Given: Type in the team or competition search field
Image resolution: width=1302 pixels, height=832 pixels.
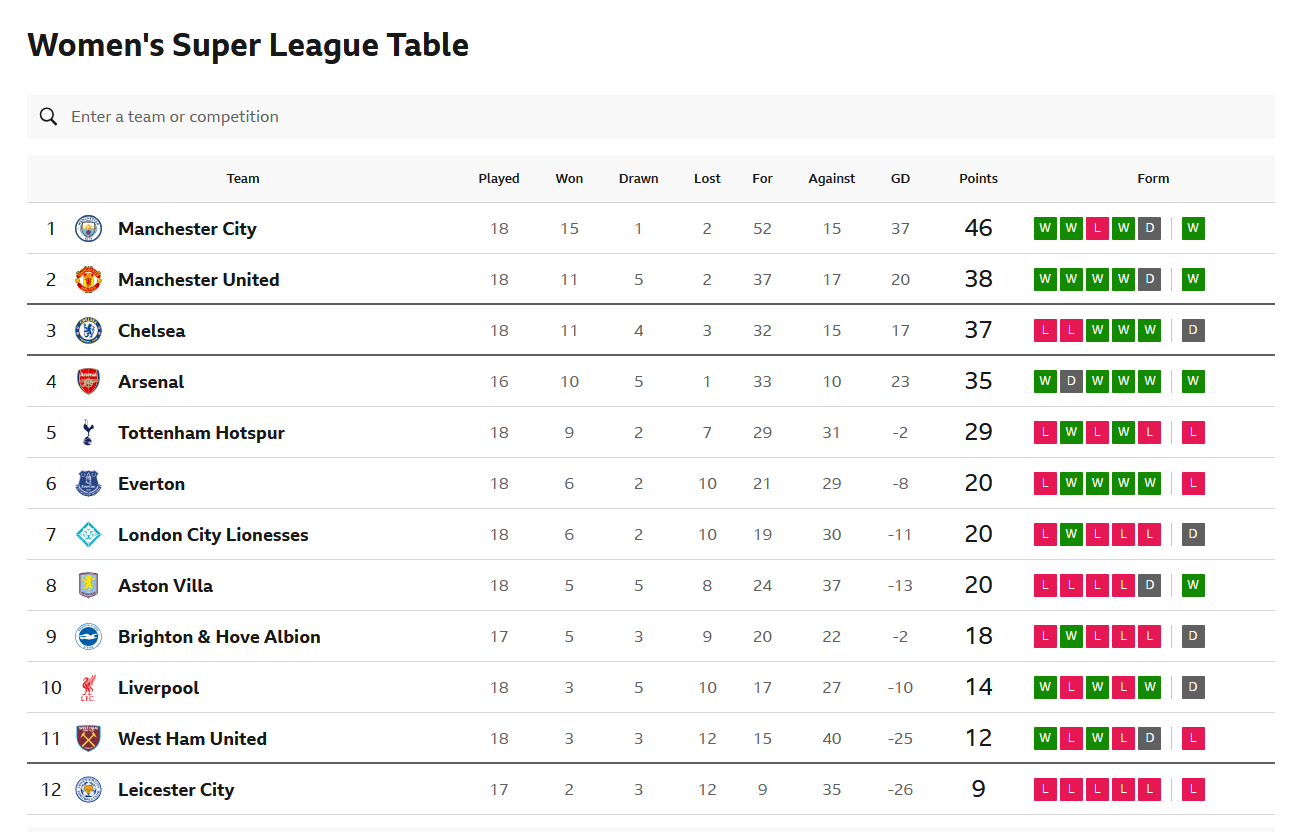Looking at the screenshot, I should [600, 117].
